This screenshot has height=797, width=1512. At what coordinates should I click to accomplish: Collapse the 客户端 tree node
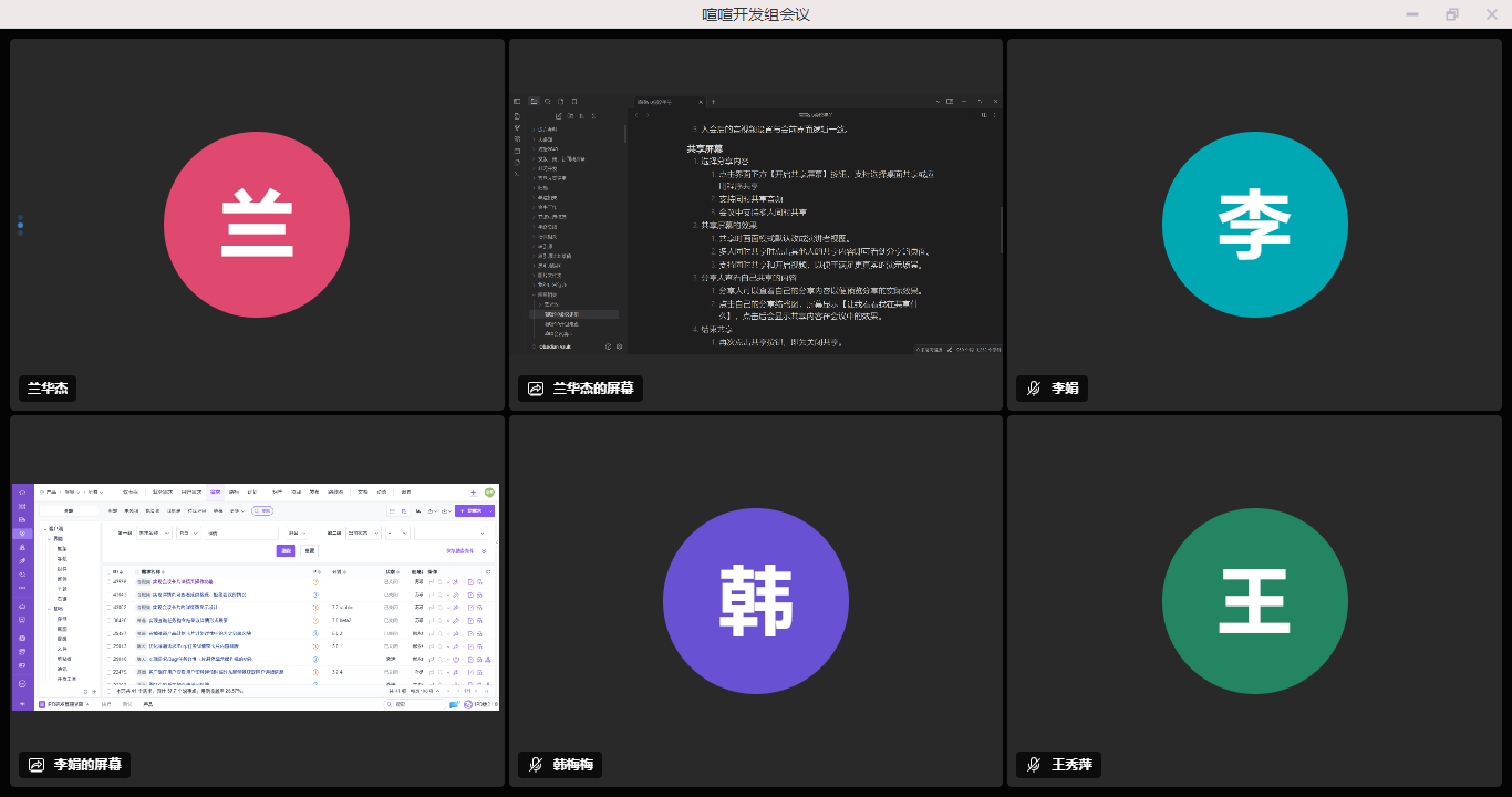click(45, 528)
